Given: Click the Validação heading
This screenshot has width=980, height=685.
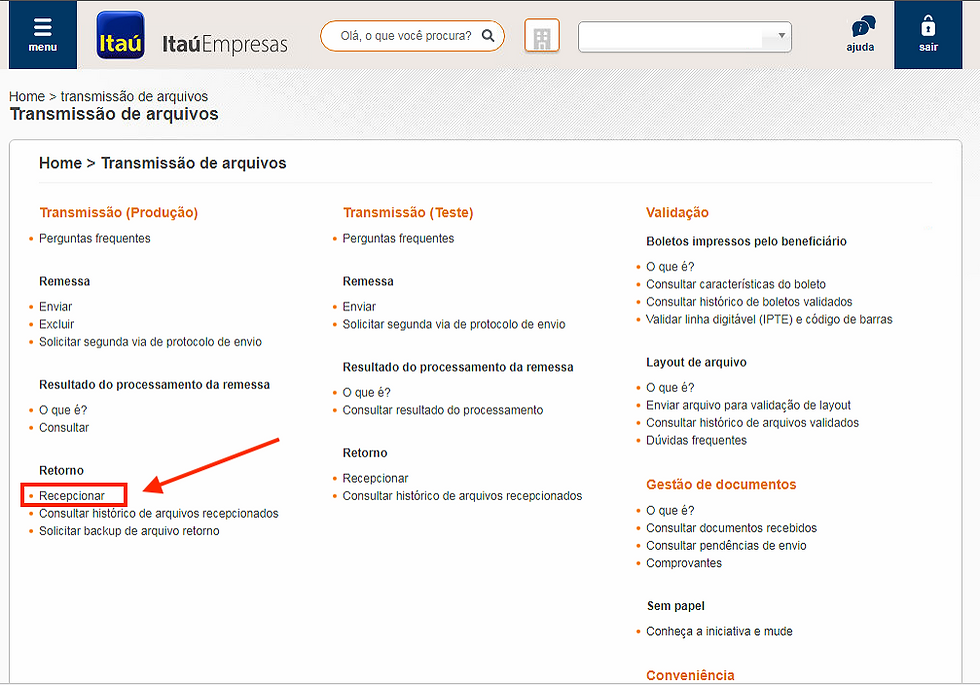Looking at the screenshot, I should 678,212.
